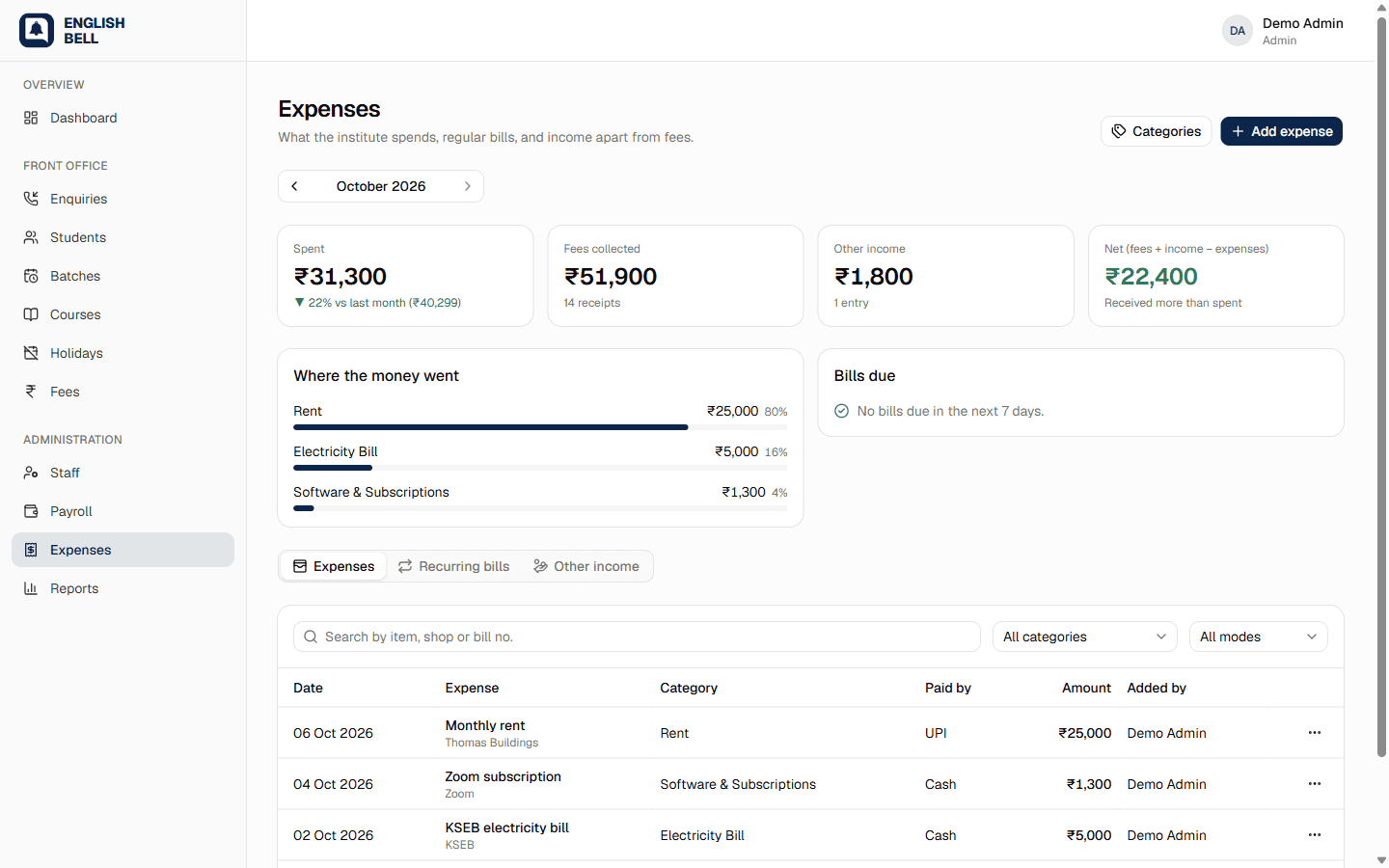
Task: Click the ₹1,300 amount in Zoom row
Action: [1089, 784]
